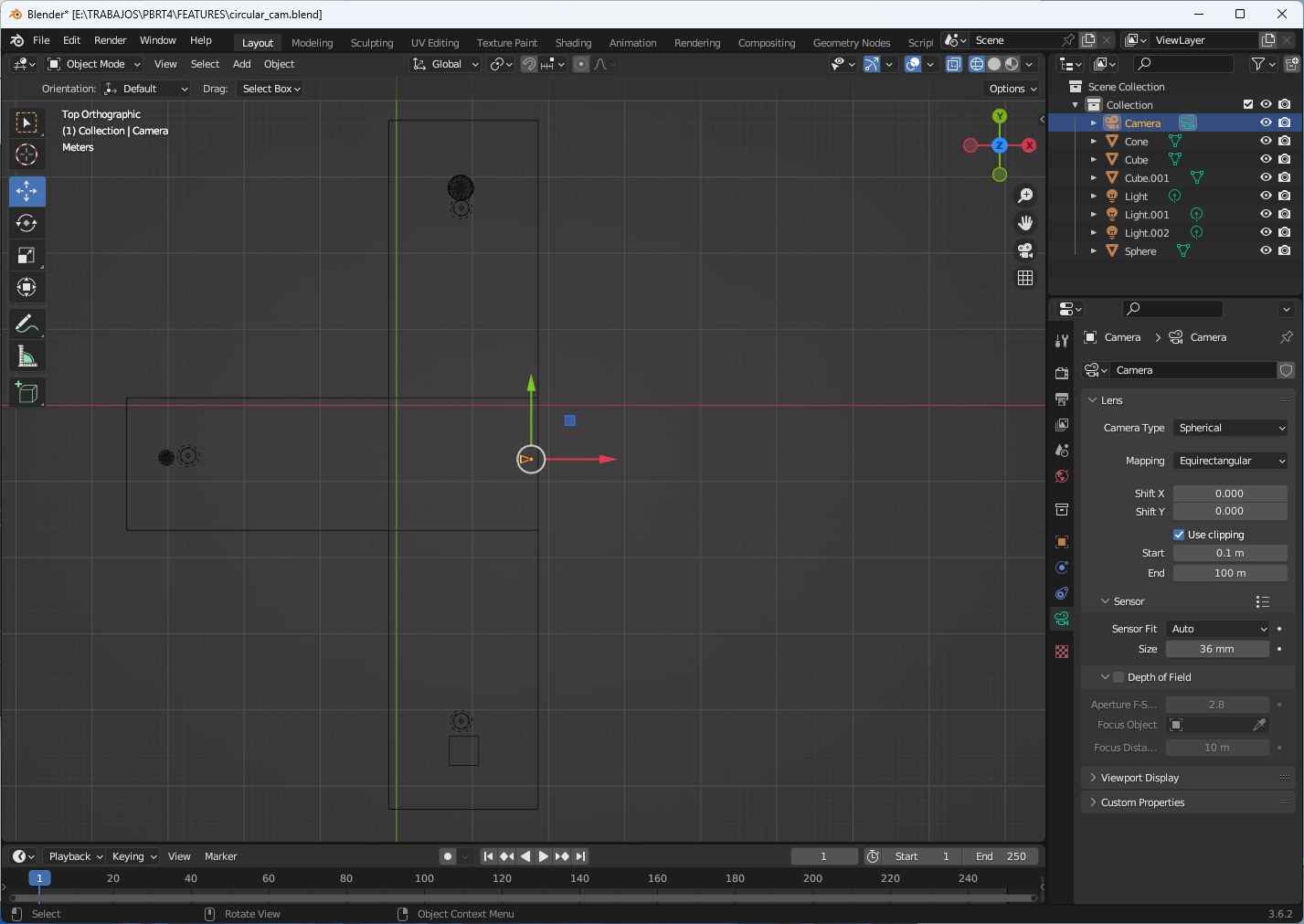Select the Annotate tool
The width and height of the screenshot is (1304, 924).
[x=27, y=323]
